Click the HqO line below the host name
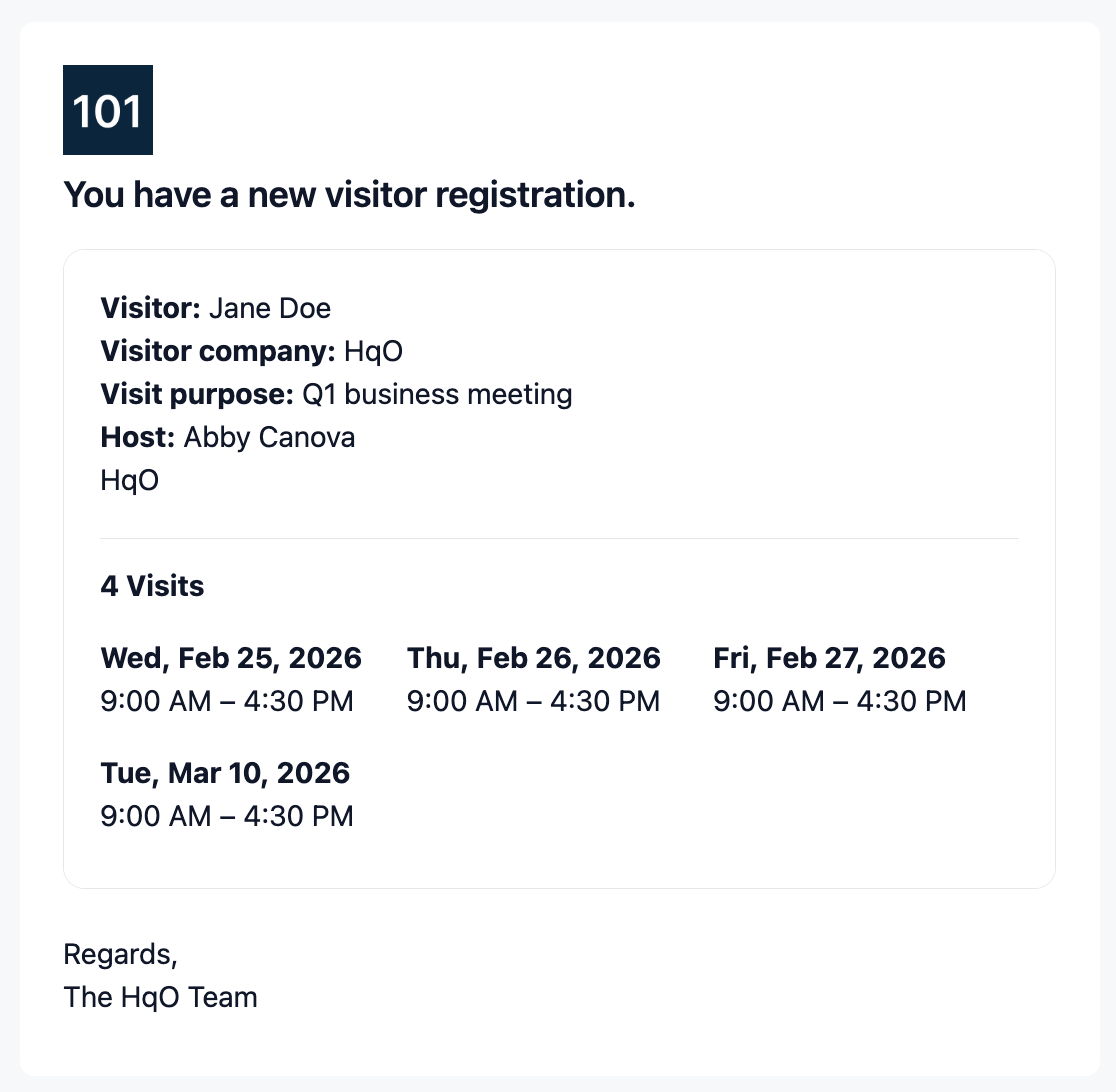 (x=130, y=480)
